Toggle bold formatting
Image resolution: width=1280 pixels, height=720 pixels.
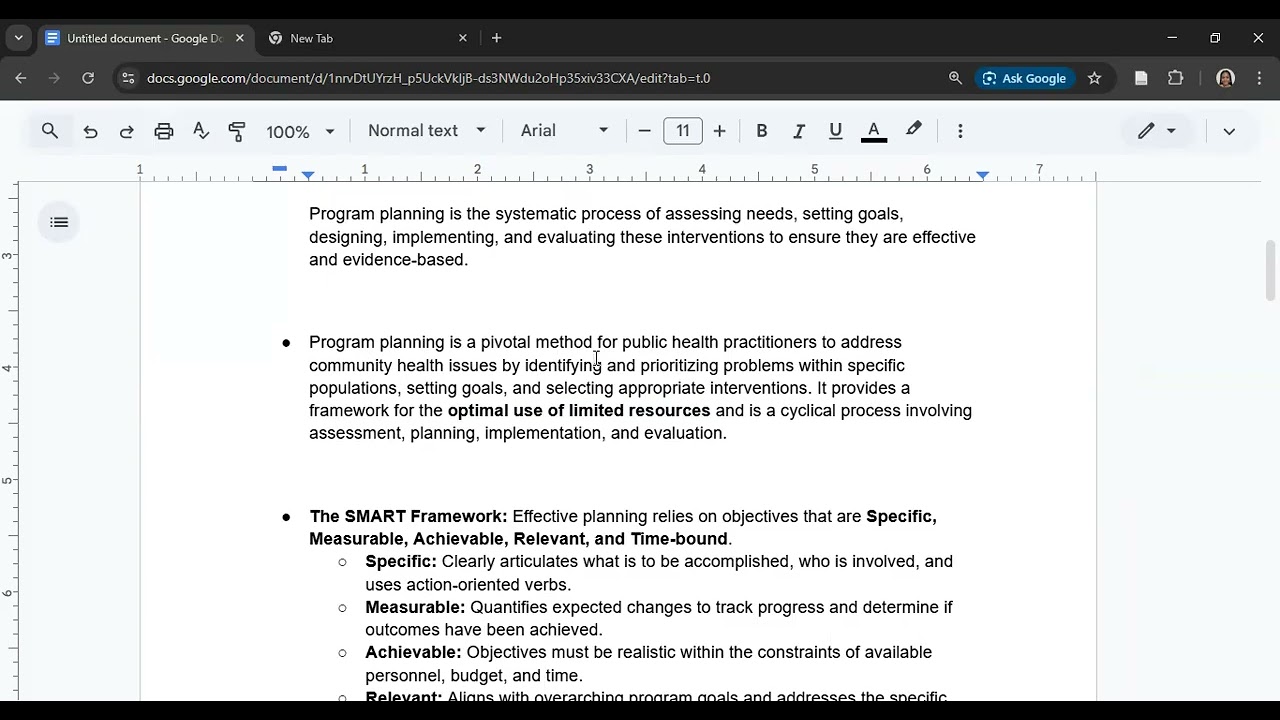click(762, 131)
